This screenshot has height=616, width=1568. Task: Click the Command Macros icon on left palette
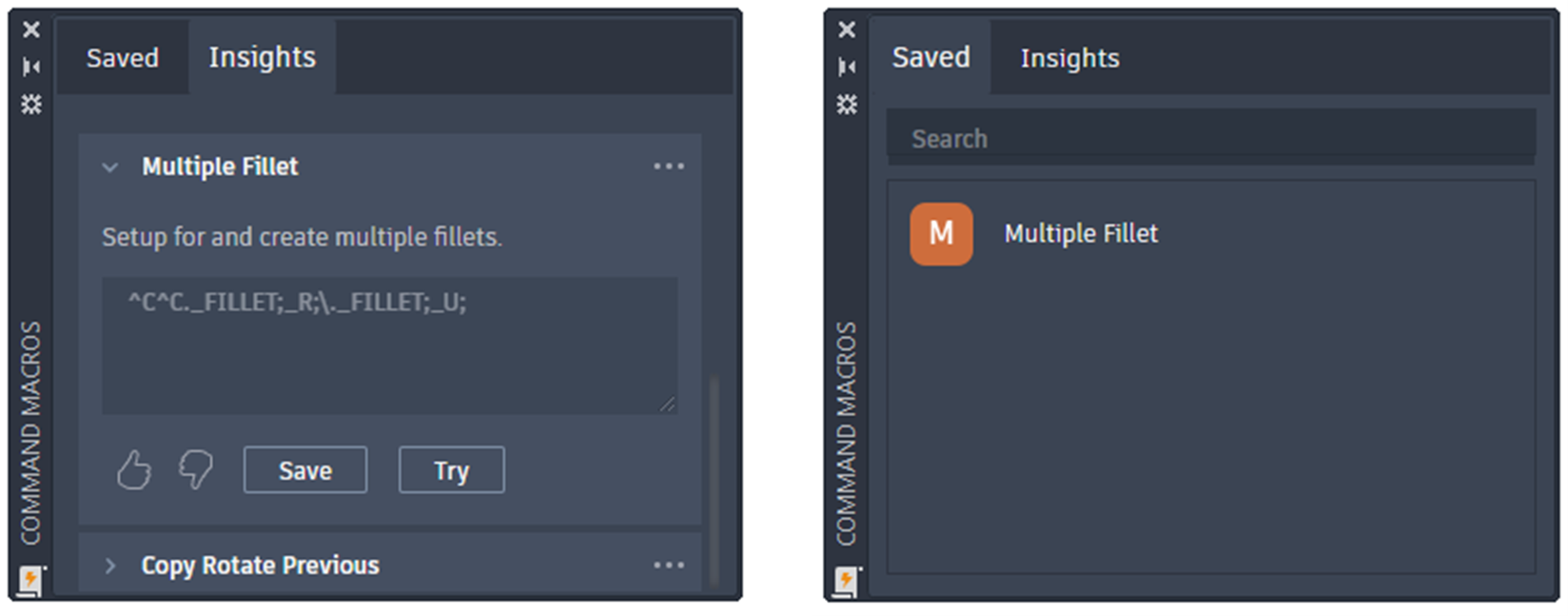[30, 580]
